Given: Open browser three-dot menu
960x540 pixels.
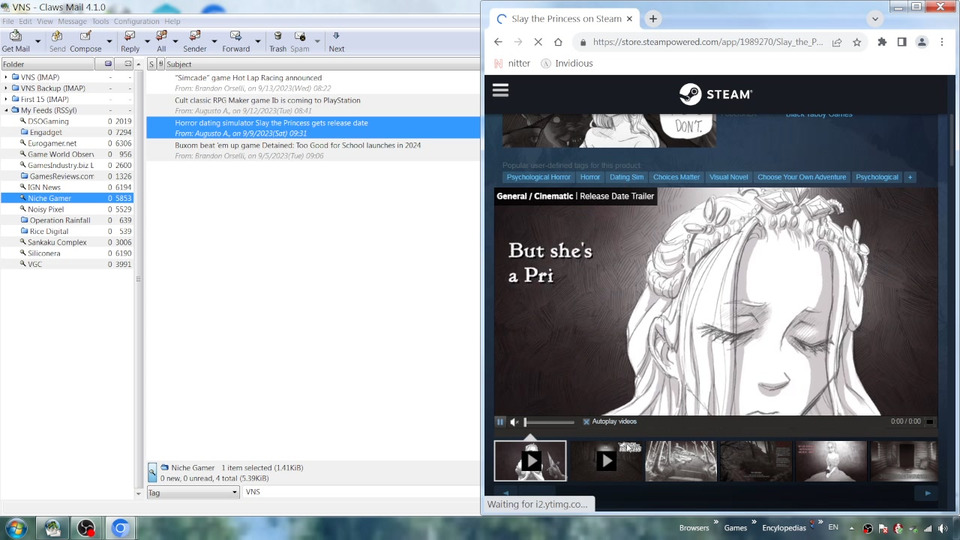Looking at the screenshot, I should 942,42.
